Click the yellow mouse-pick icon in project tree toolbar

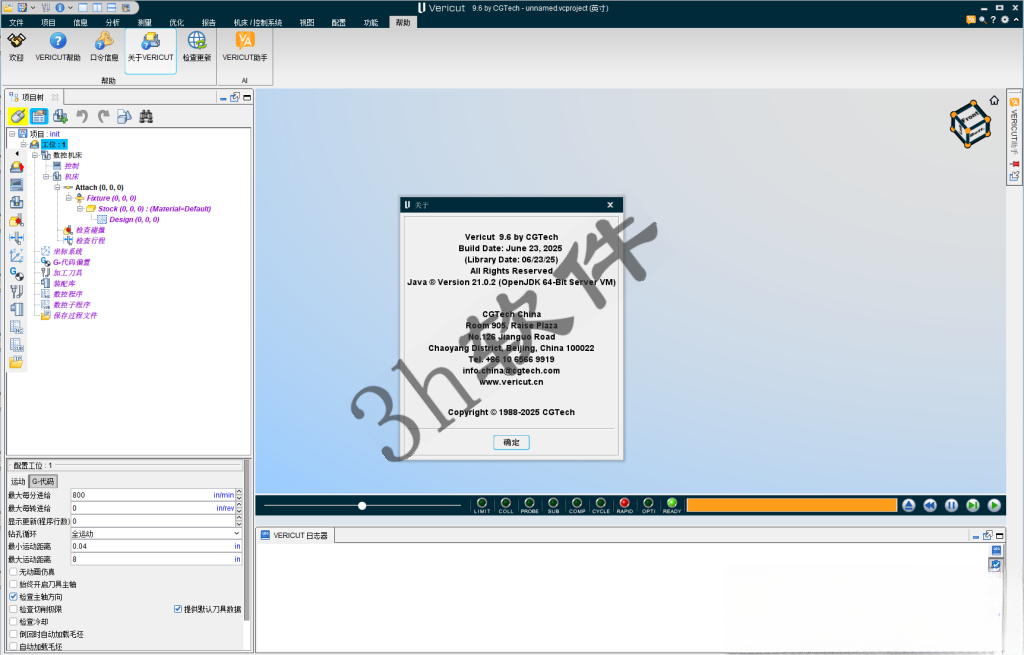[18, 116]
